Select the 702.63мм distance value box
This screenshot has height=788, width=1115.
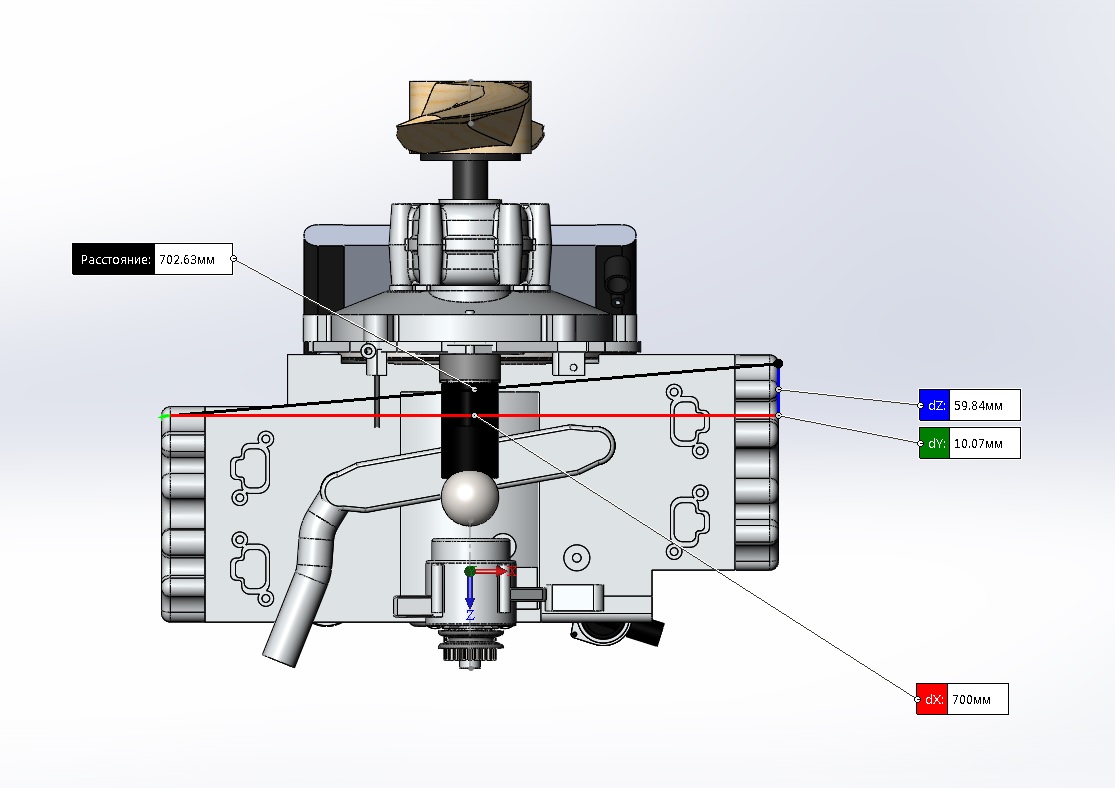tap(194, 260)
